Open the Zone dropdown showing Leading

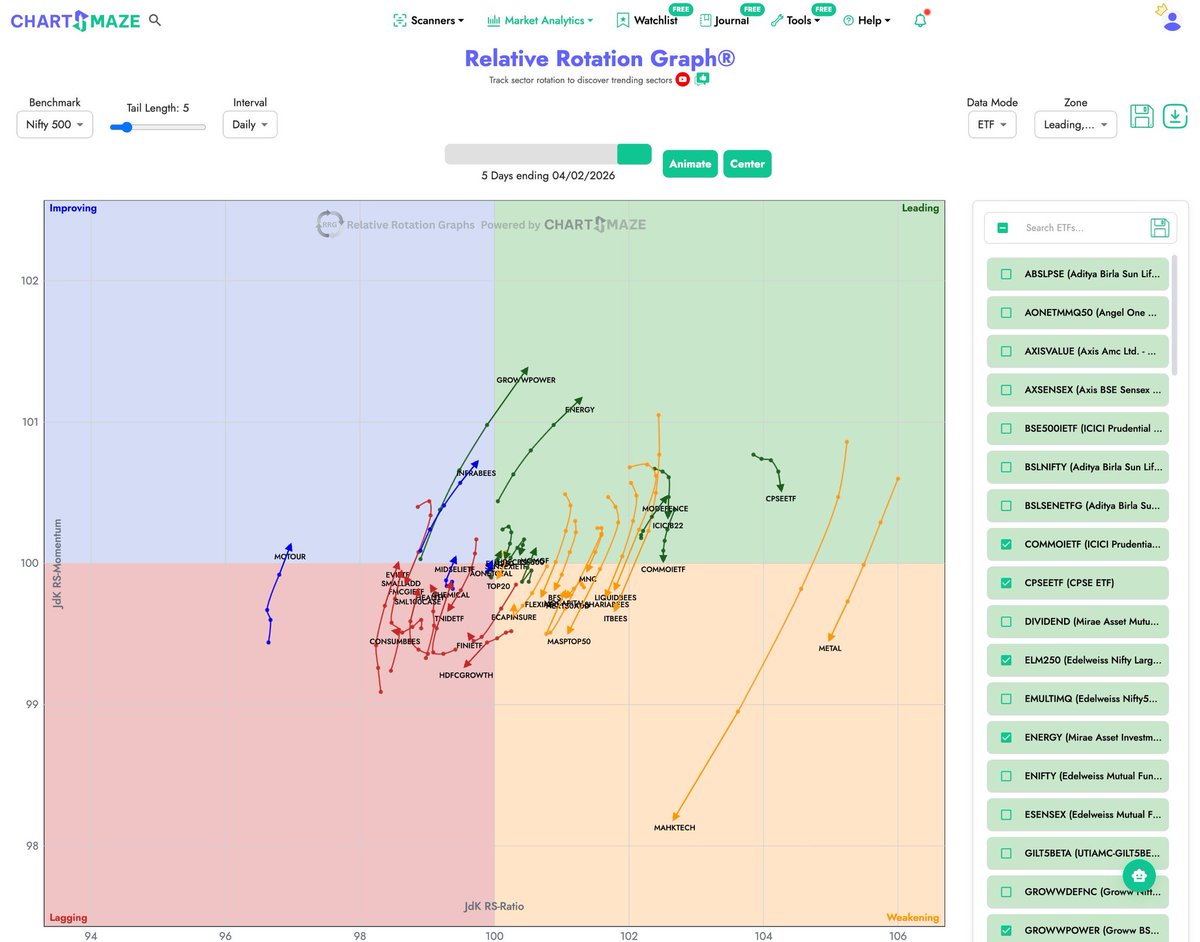(1076, 125)
